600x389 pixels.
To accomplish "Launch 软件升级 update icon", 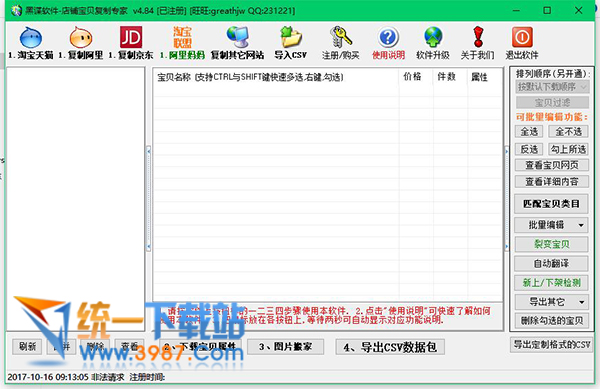I will tap(433, 37).
